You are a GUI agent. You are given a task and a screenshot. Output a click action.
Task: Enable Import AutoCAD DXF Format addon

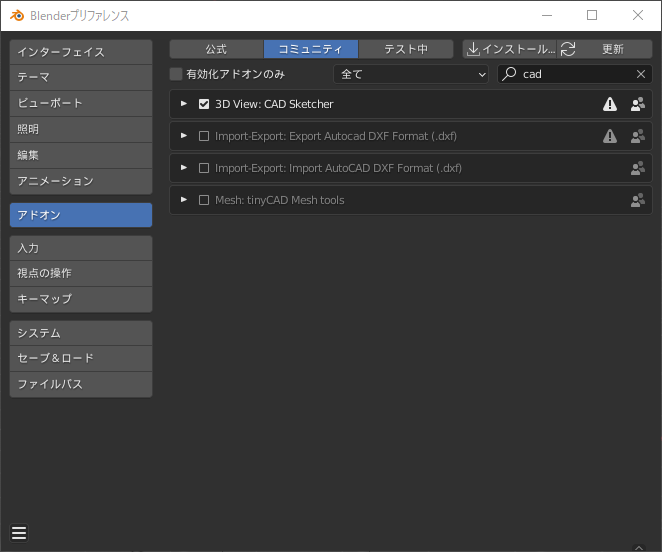204,168
